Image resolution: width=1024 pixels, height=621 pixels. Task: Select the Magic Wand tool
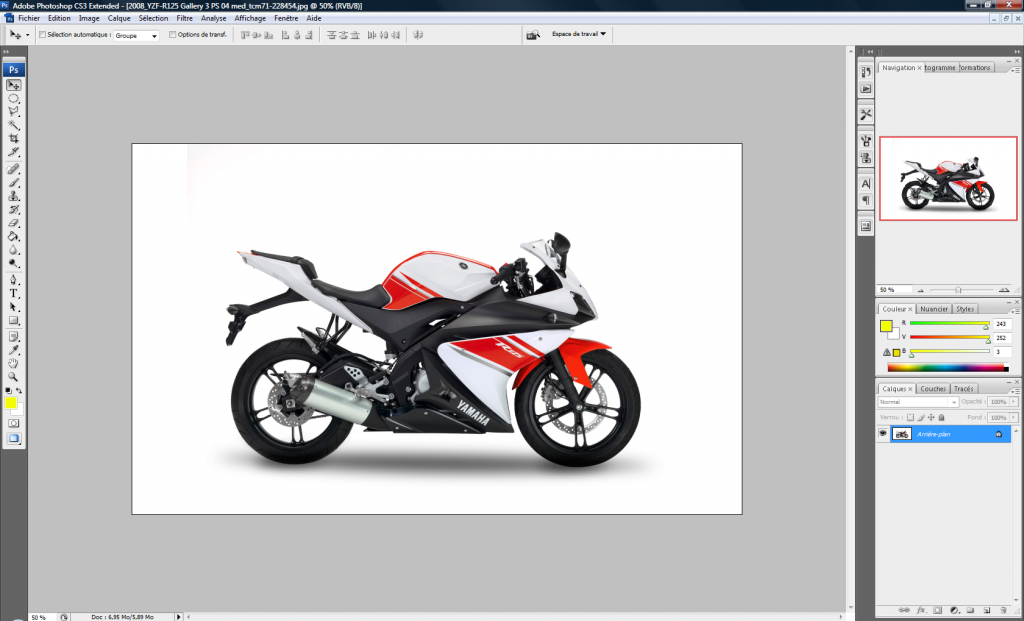pyautogui.click(x=13, y=125)
